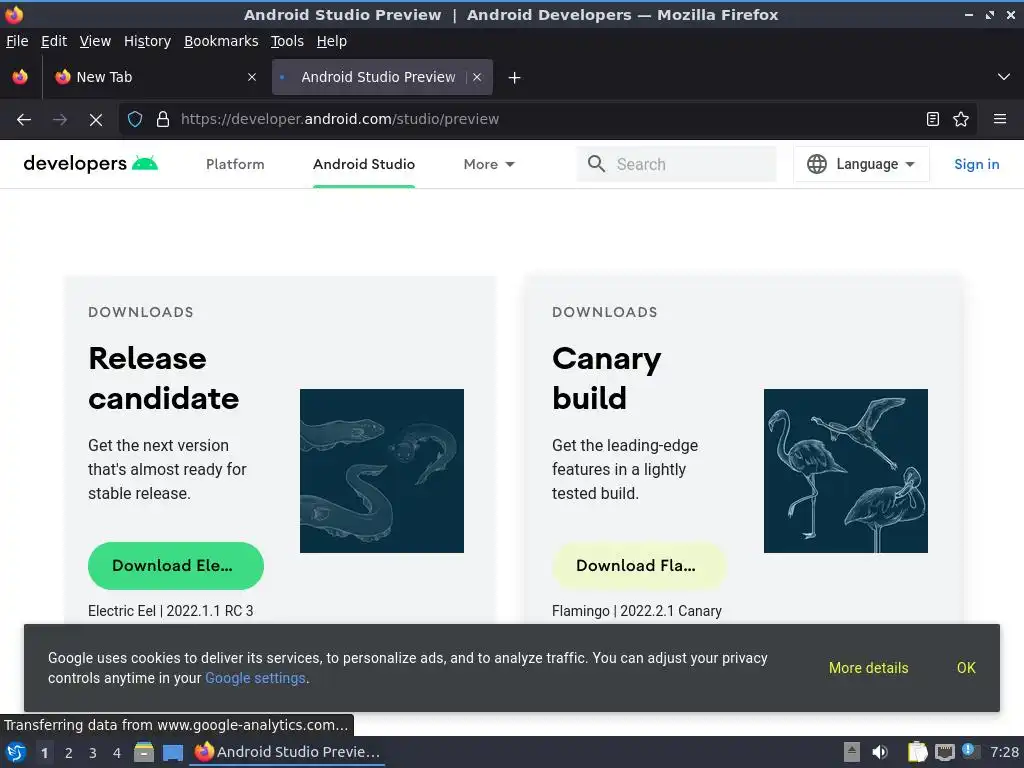Click the Firefox window taskbar button
This screenshot has height=768, width=1024.
[x=287, y=752]
